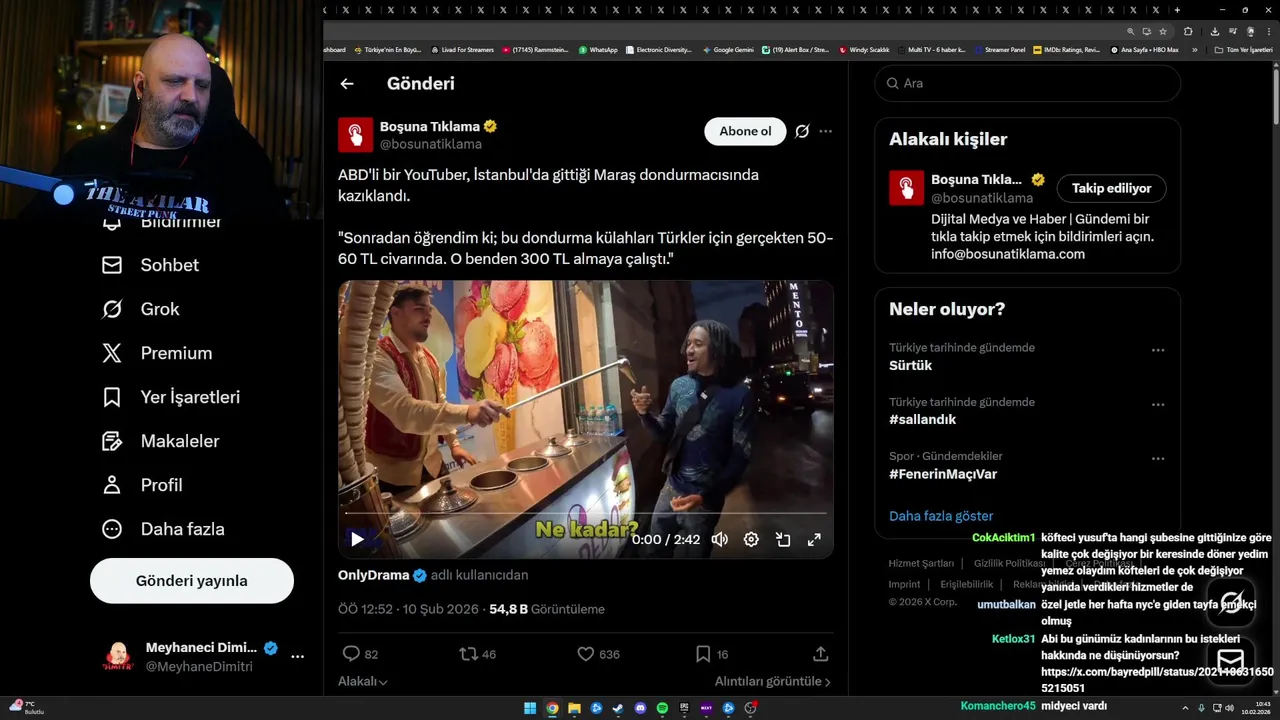Open account menu dots beside Meyhaneci Dimitri
Image resolution: width=1280 pixels, height=720 pixels.
(297, 657)
